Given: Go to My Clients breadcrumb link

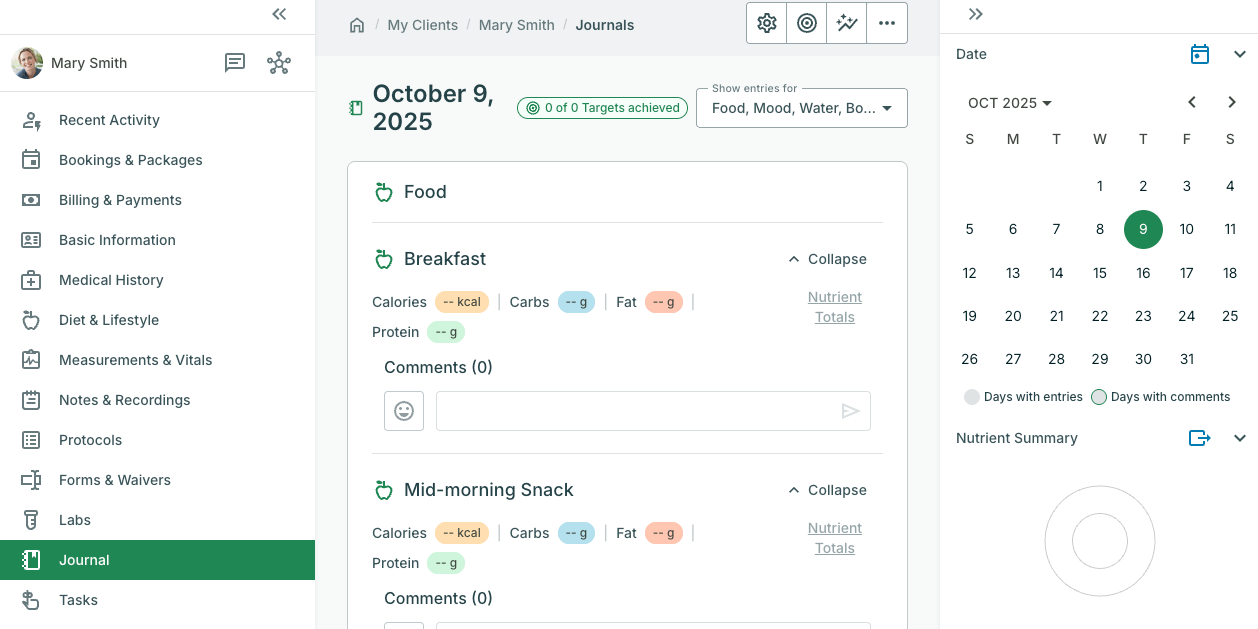Looking at the screenshot, I should tap(422, 25).
